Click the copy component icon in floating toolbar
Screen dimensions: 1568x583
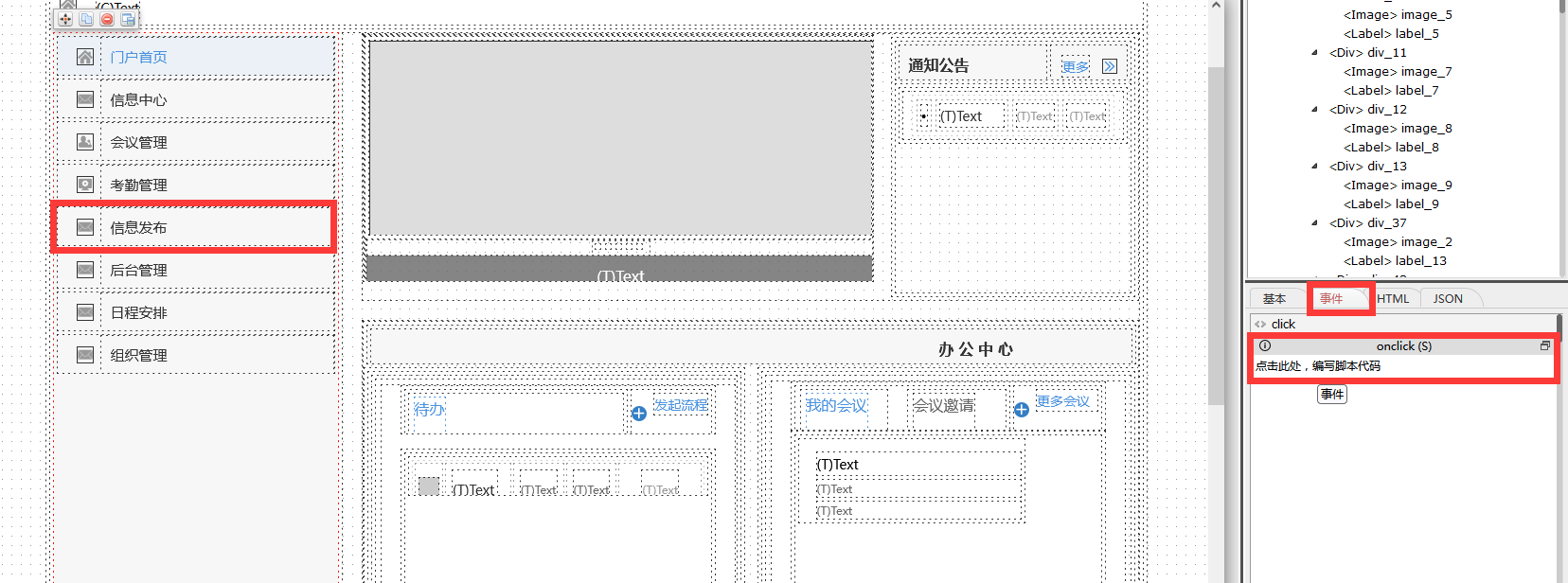(x=86, y=19)
